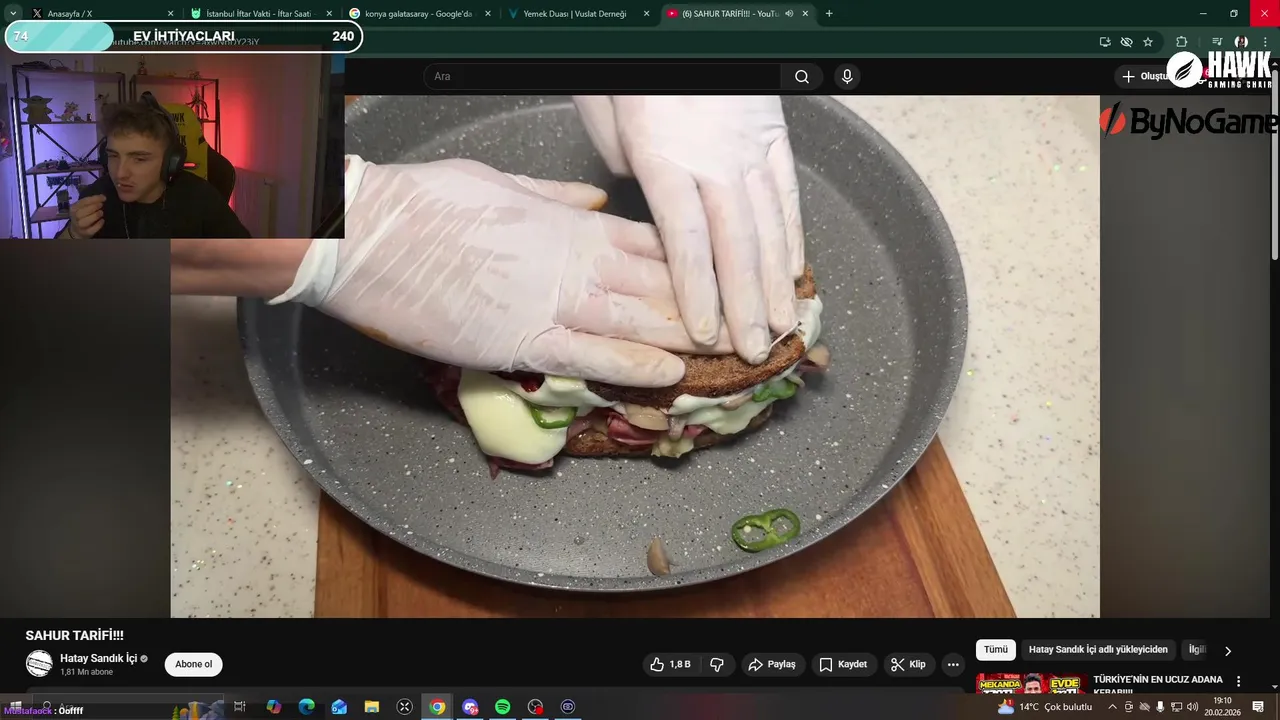Switch to İstanbul İftar Vakti tab
1280x720 pixels.
point(260,14)
